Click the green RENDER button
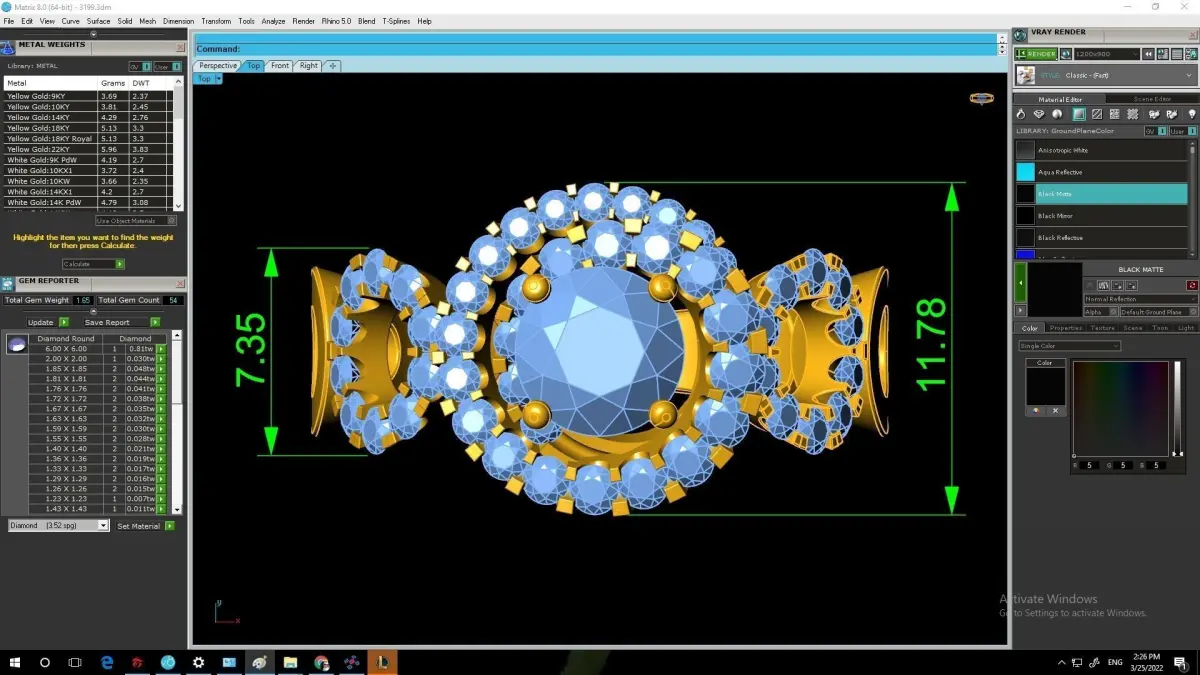Viewport: 1200px width, 675px height. tap(1035, 54)
